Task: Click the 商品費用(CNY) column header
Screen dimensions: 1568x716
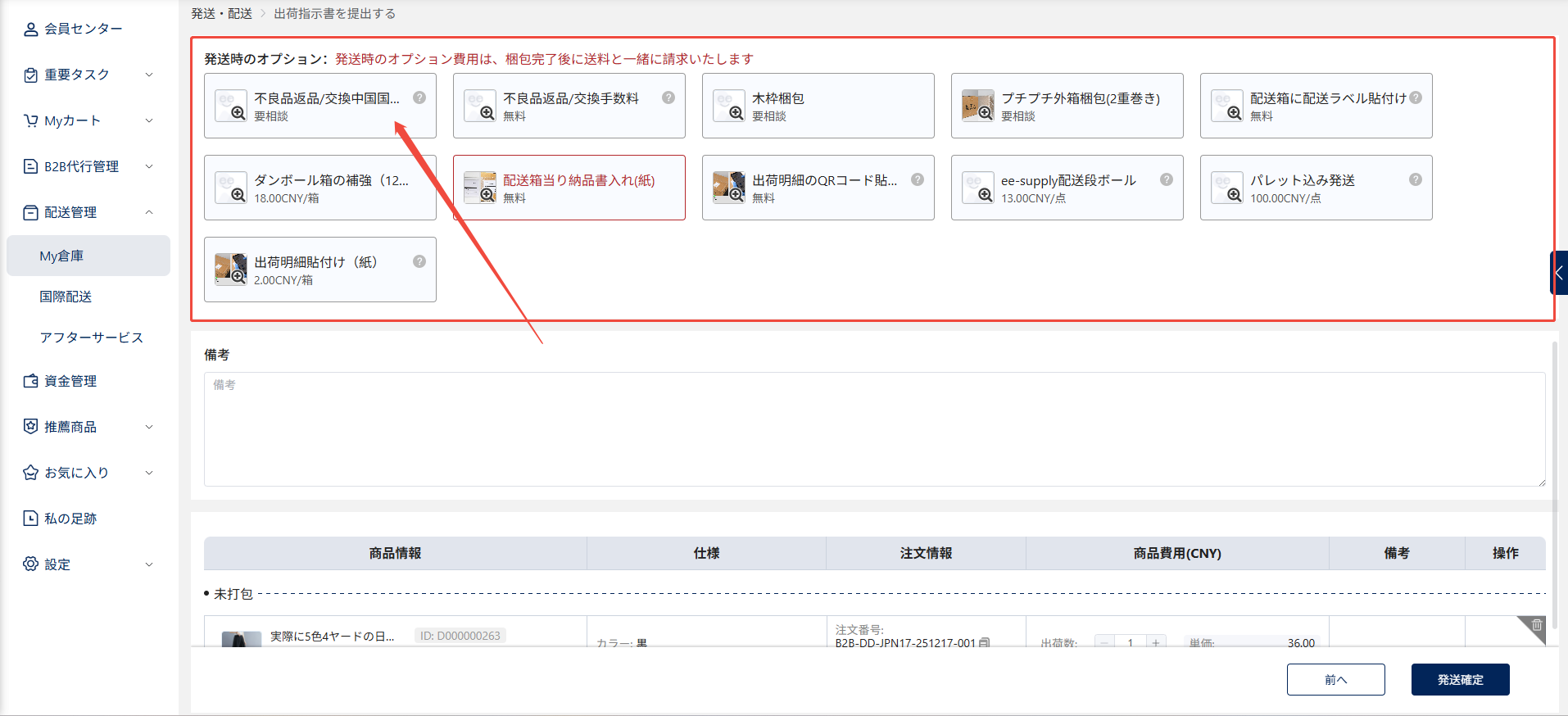Action: (1177, 553)
